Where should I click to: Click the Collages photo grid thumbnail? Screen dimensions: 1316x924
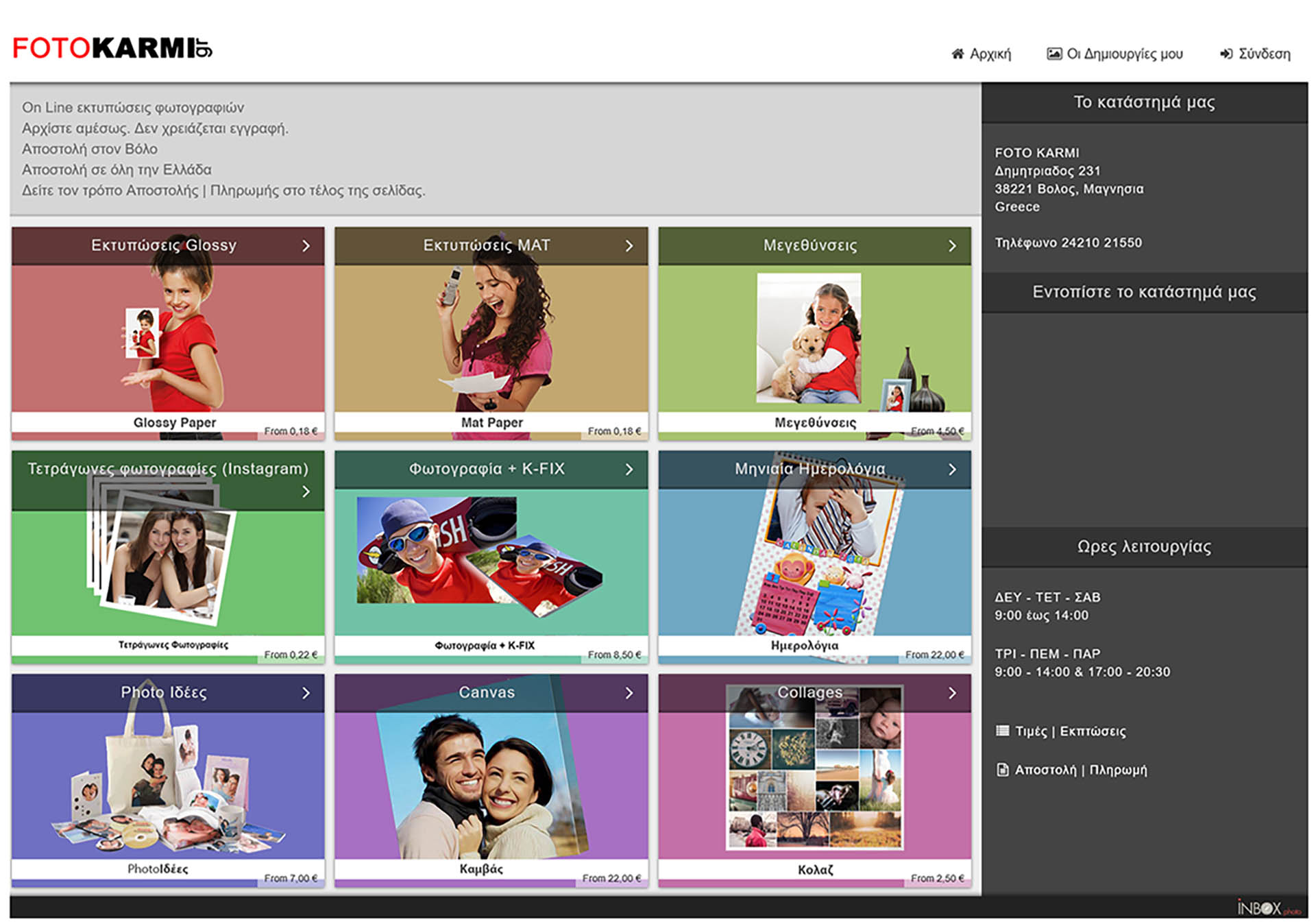(x=814, y=775)
